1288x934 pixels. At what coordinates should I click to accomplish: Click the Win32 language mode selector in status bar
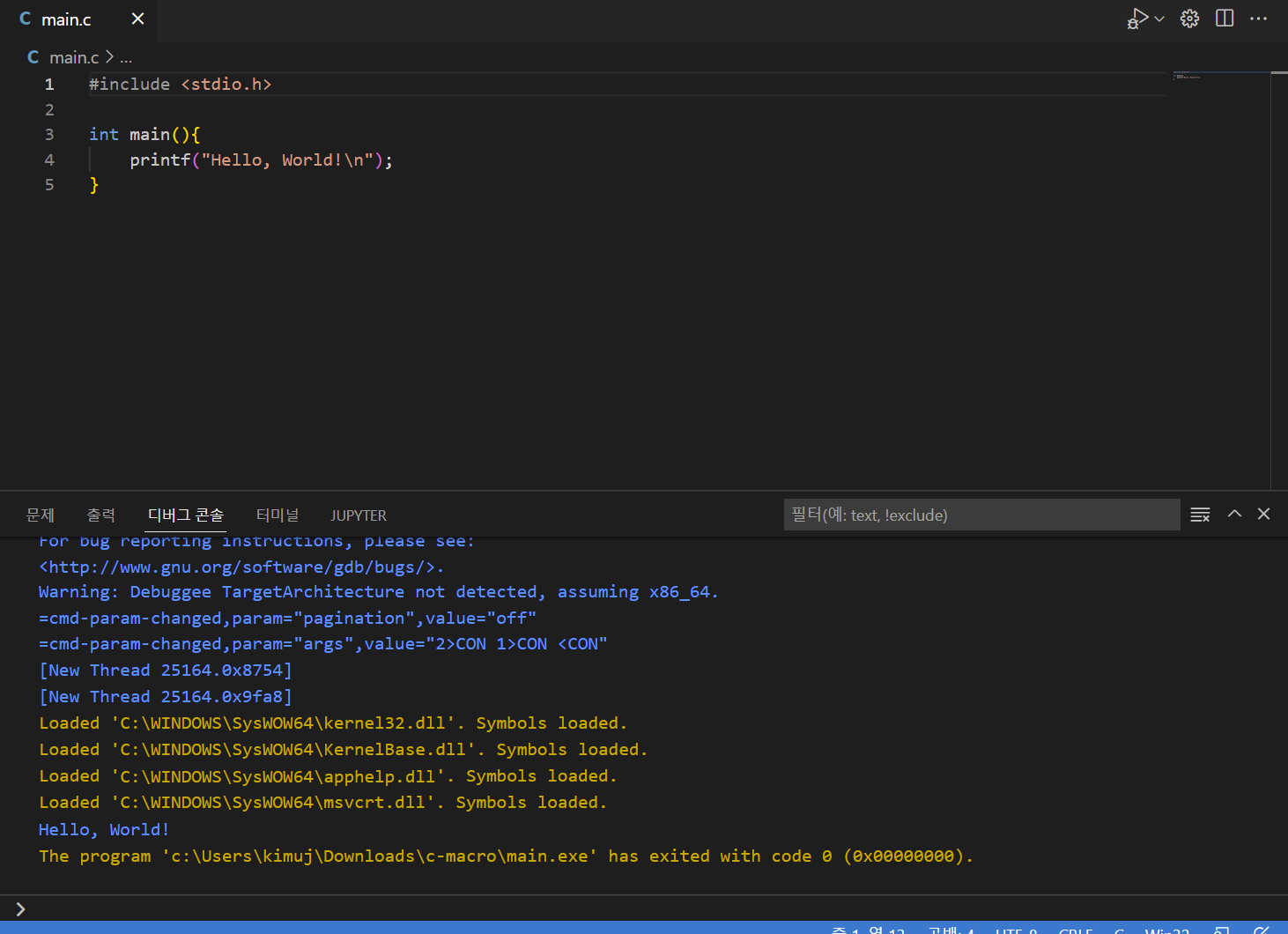[x=1166, y=930]
